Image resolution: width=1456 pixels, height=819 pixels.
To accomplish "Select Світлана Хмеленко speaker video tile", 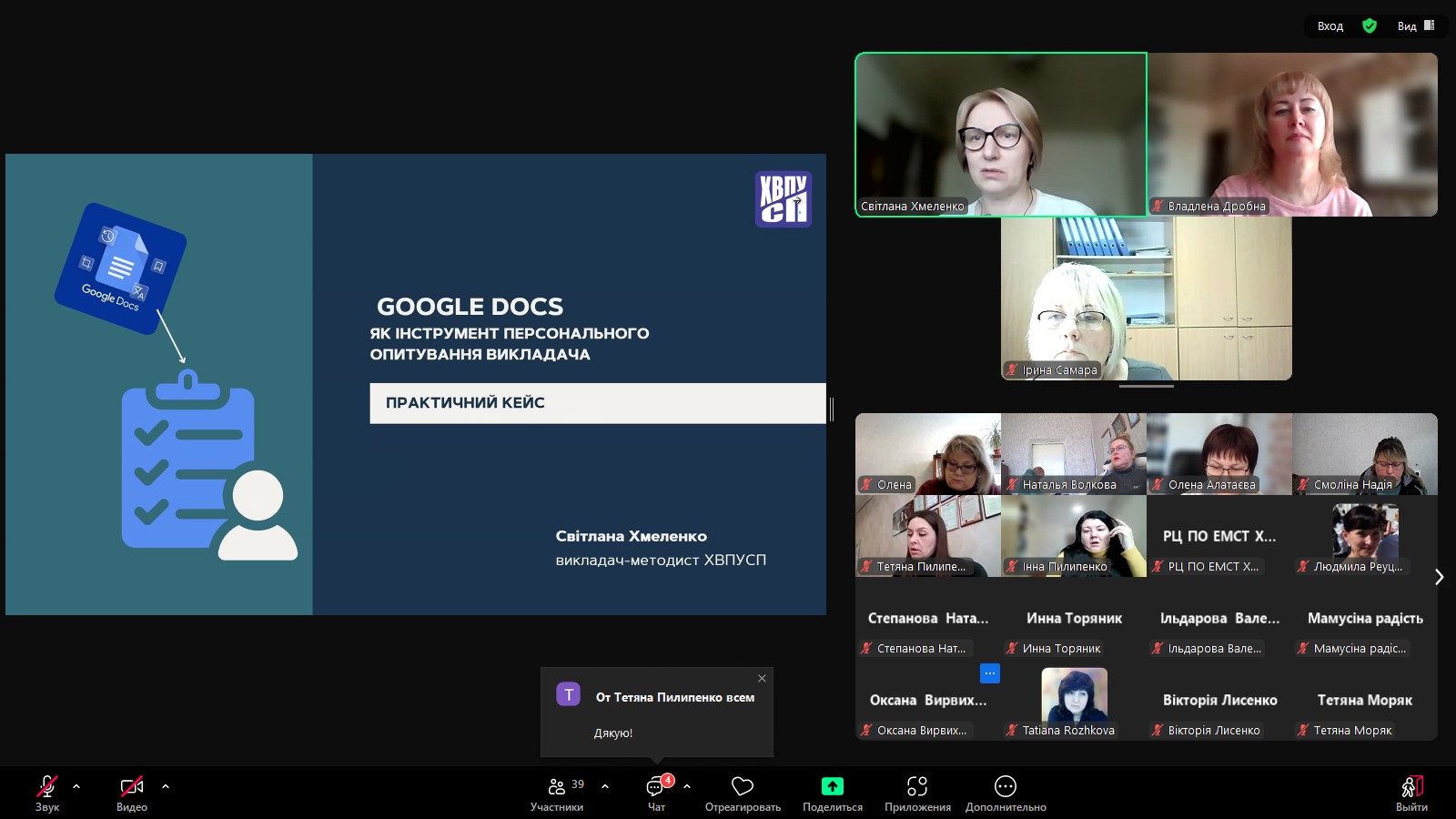I will [1001, 135].
